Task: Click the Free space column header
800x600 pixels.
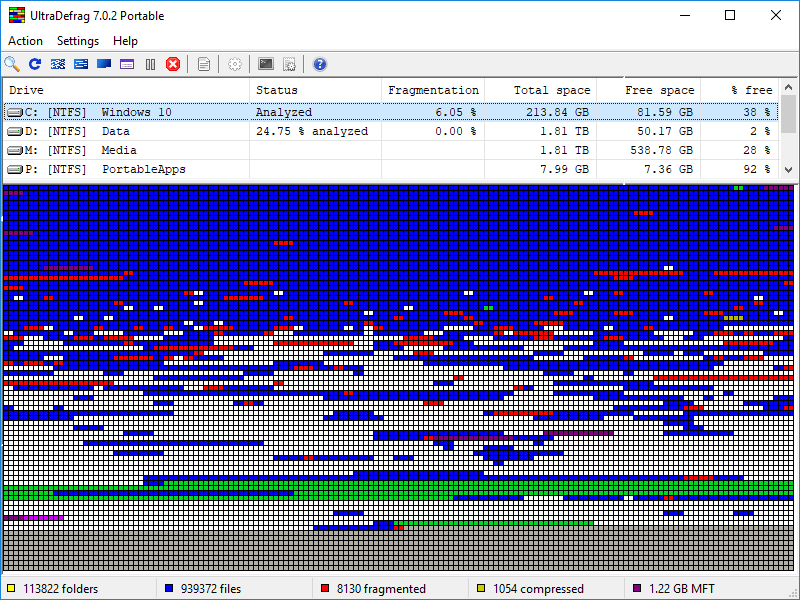Action: 658,90
